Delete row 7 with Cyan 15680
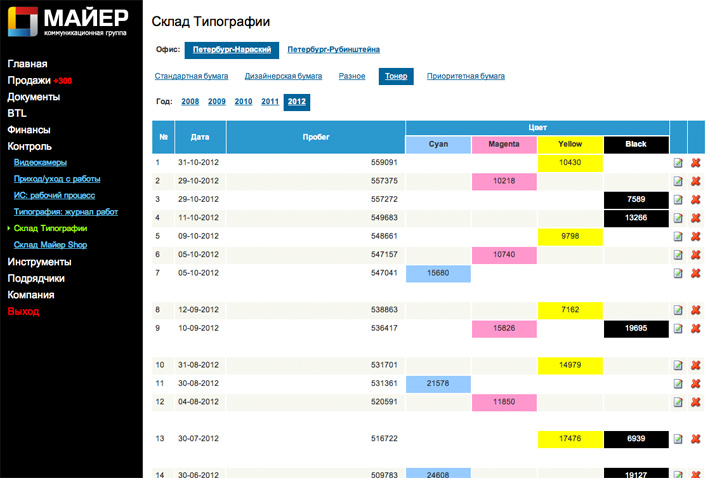This screenshot has width=710, height=478. coord(695,273)
